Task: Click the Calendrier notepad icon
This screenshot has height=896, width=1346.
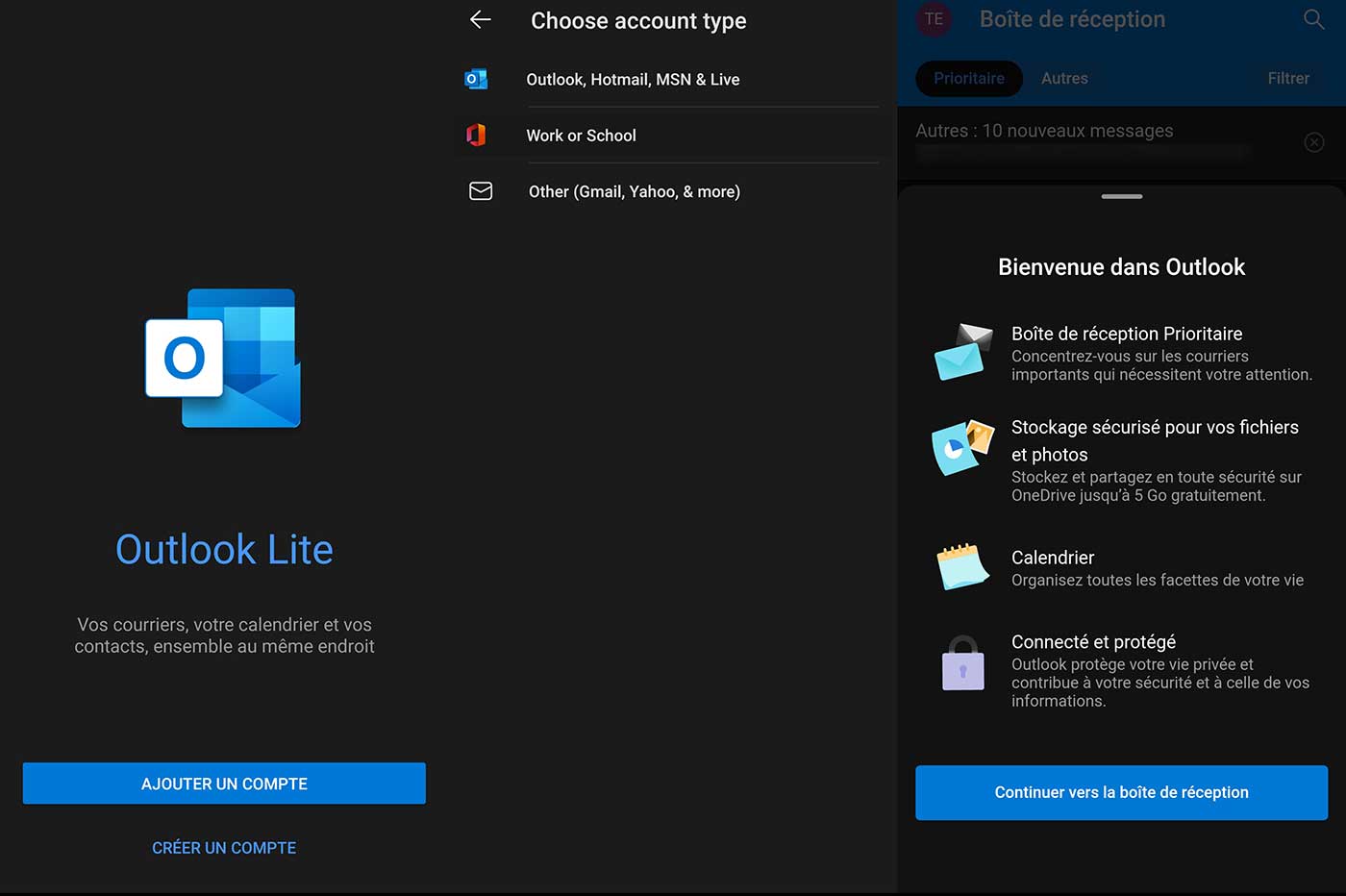Action: [x=962, y=566]
